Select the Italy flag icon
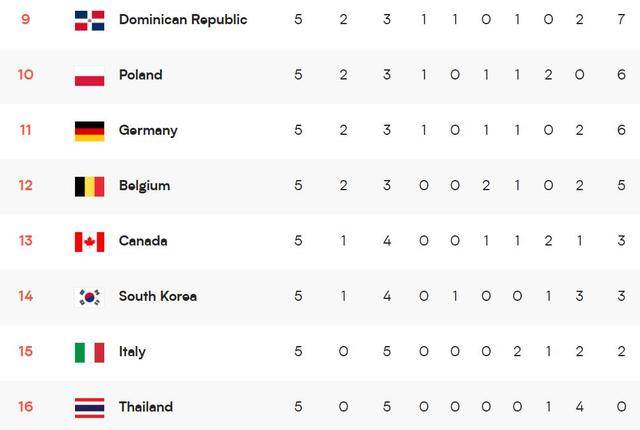This screenshot has height=430, width=640. pyautogui.click(x=89, y=352)
